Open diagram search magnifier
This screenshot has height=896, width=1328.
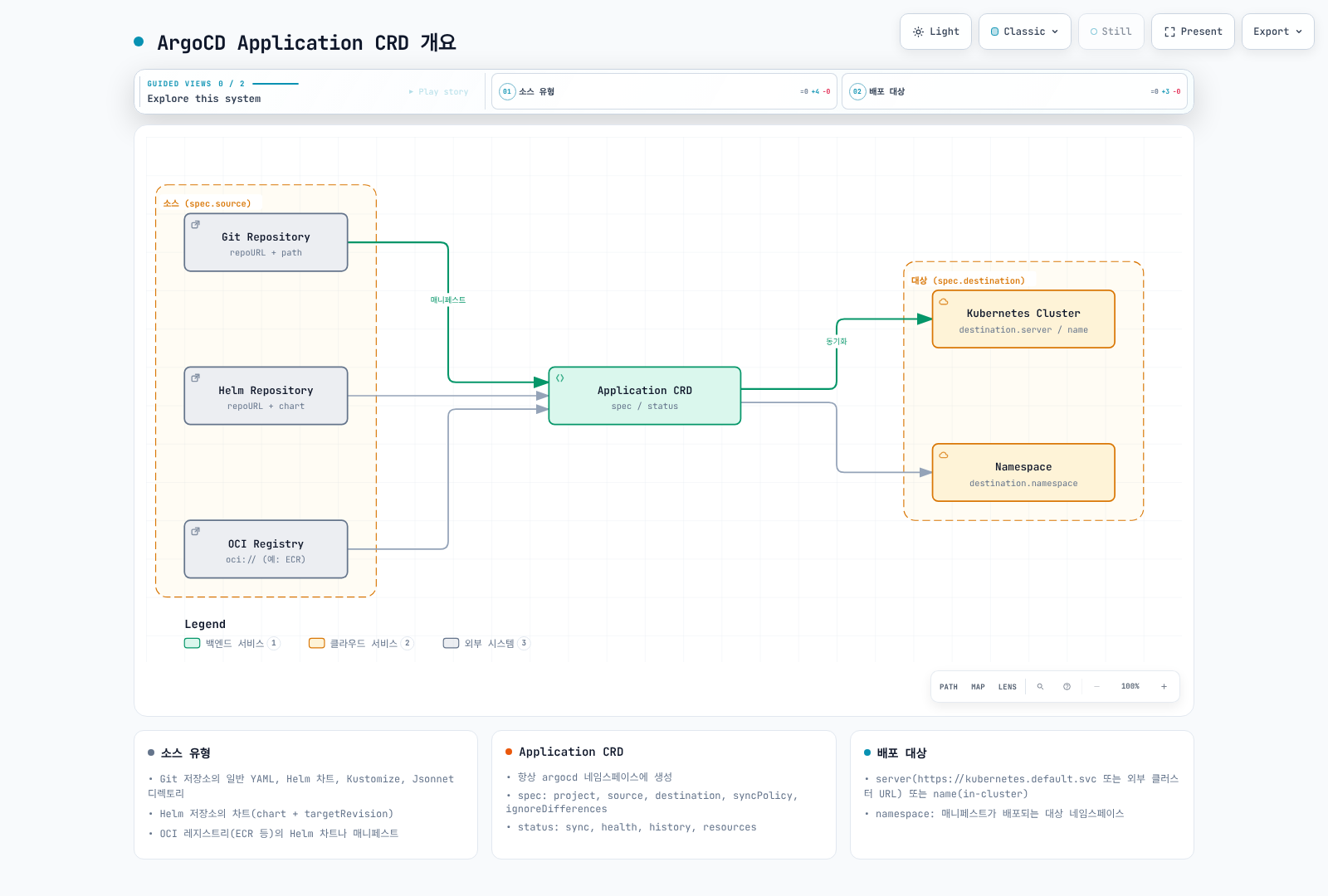1040,687
